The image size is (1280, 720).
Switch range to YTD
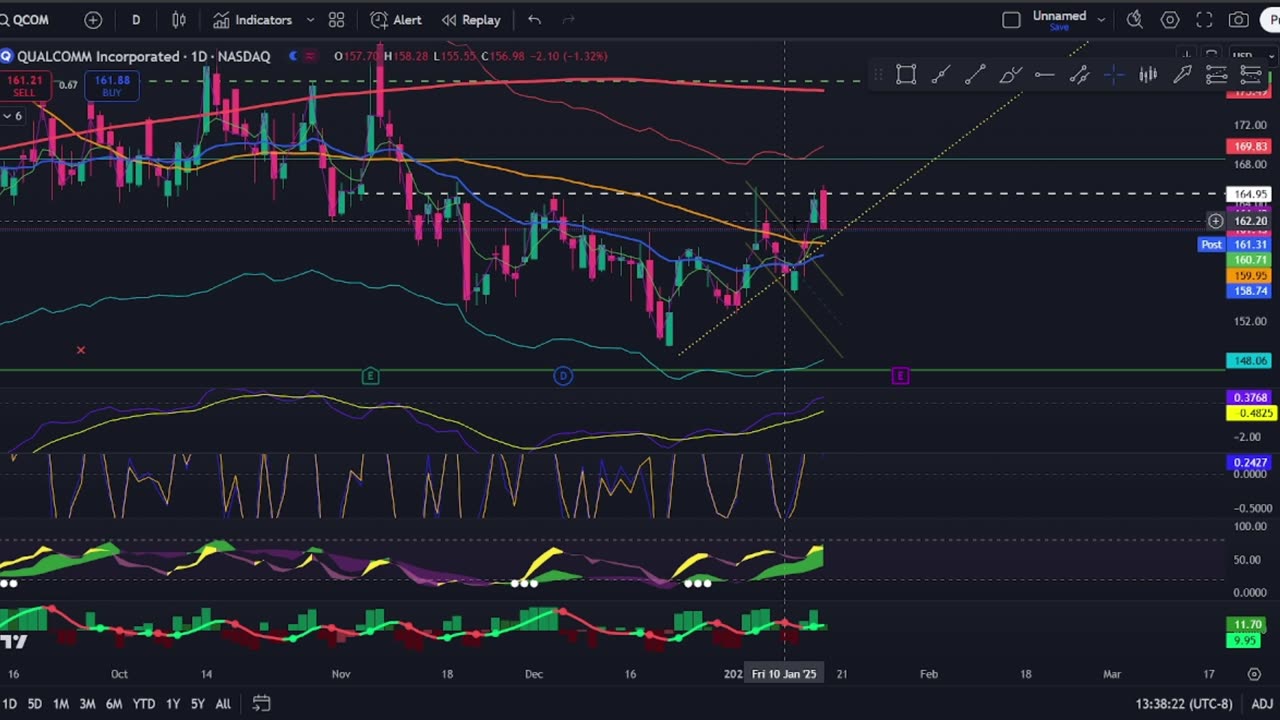click(144, 704)
